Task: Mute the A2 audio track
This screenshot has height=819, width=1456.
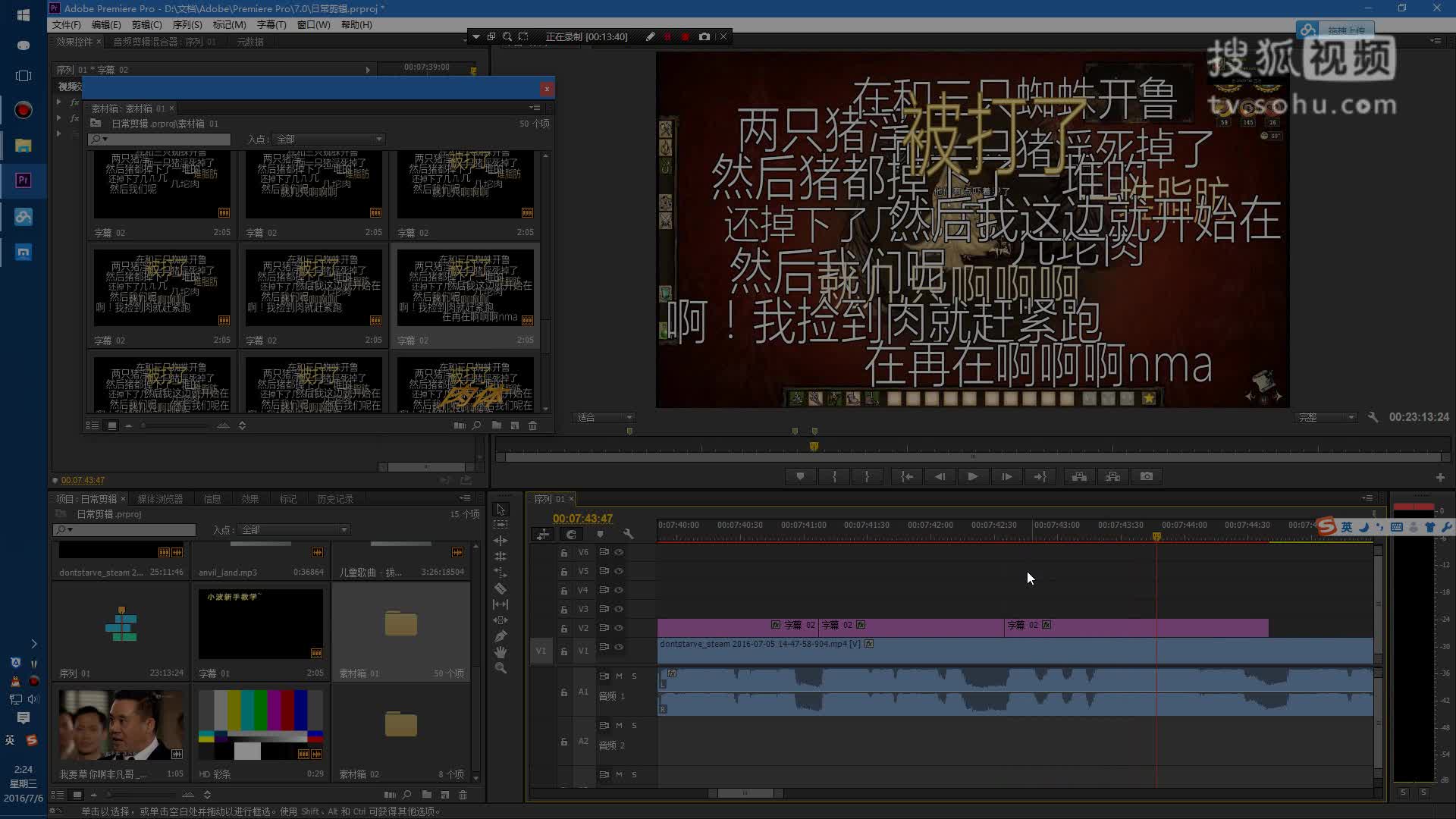Action: (x=619, y=726)
